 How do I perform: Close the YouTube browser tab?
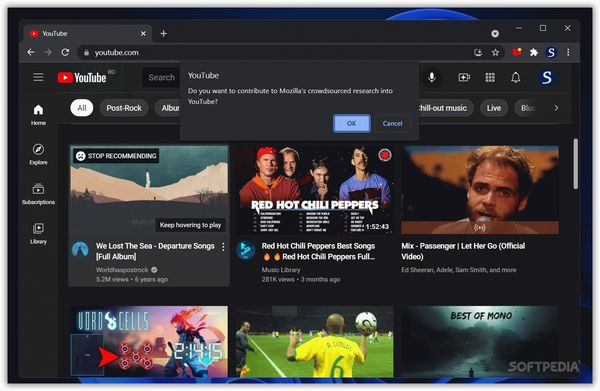tap(143, 34)
